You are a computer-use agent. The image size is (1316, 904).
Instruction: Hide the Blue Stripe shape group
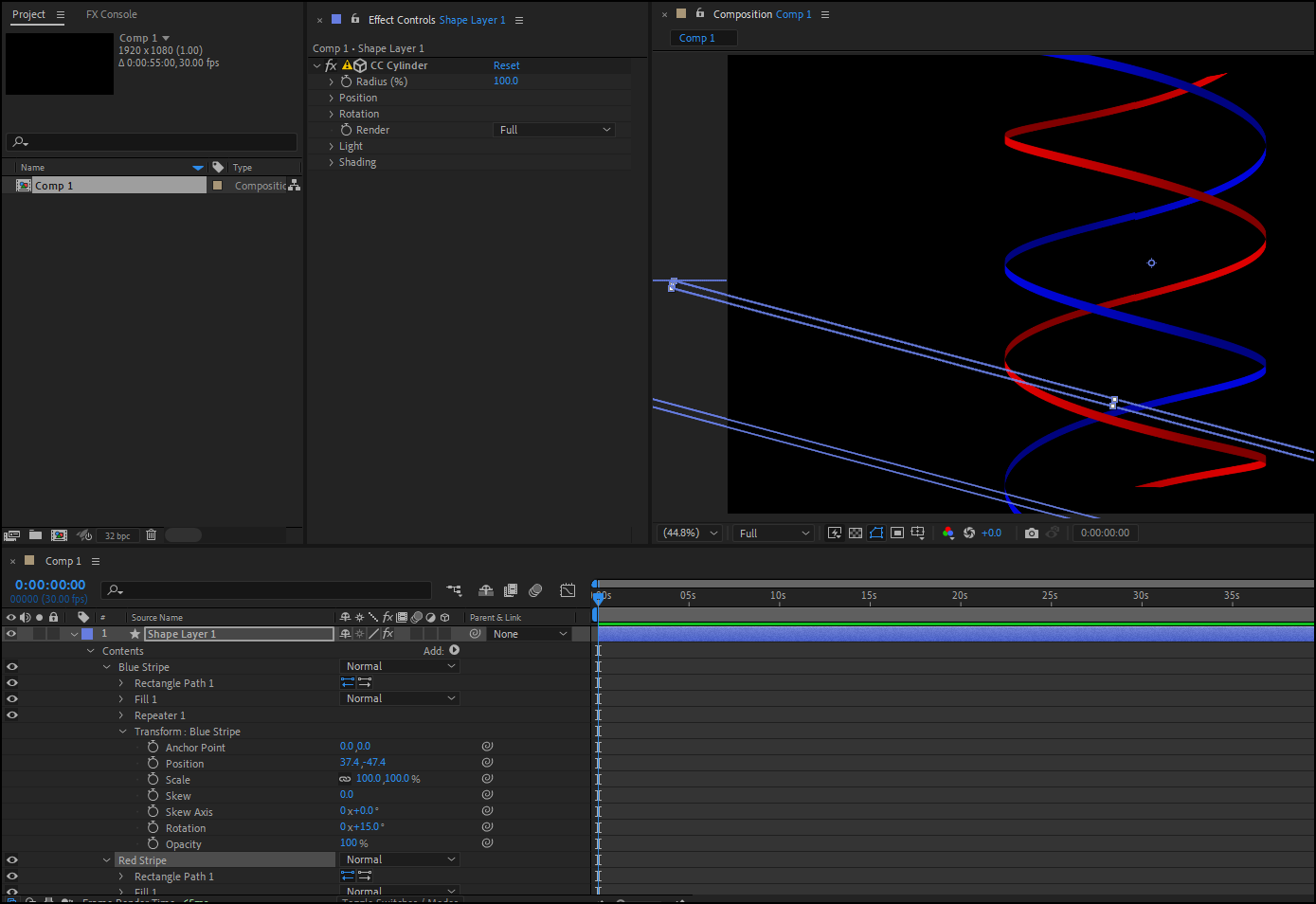click(x=10, y=666)
